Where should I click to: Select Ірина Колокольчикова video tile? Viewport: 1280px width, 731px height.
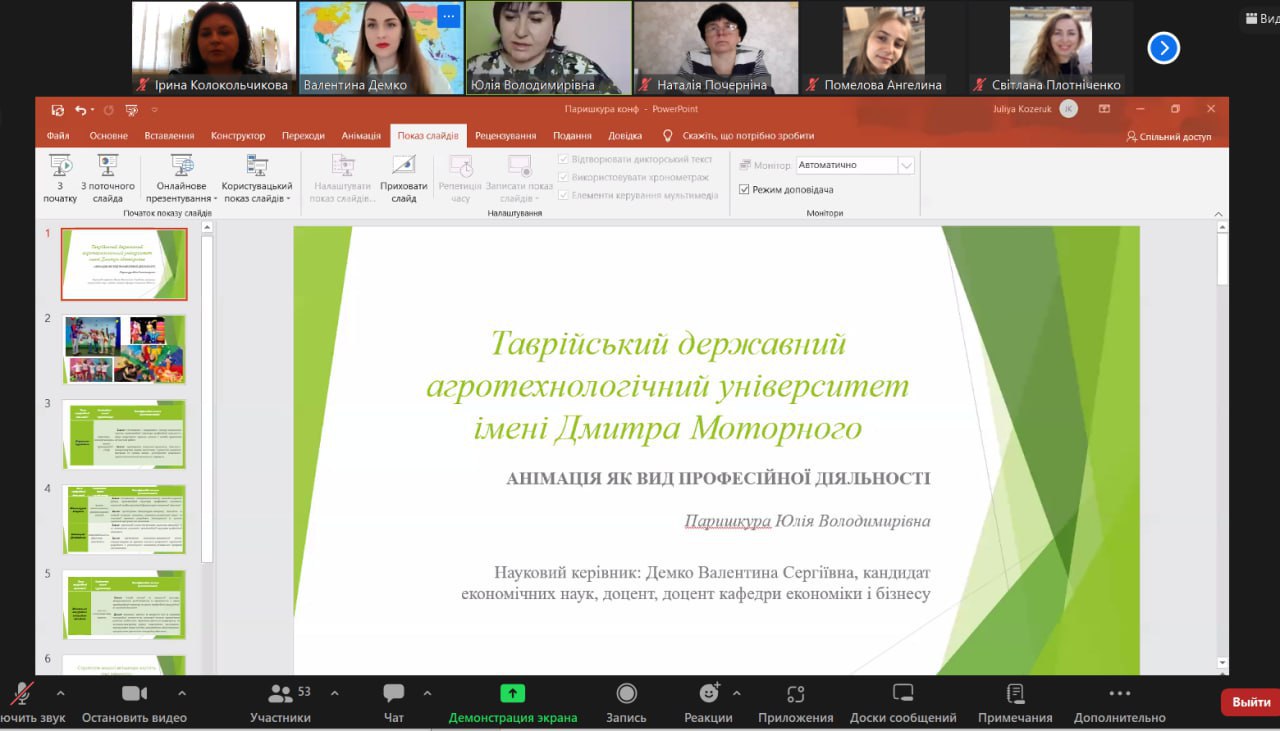click(x=214, y=47)
